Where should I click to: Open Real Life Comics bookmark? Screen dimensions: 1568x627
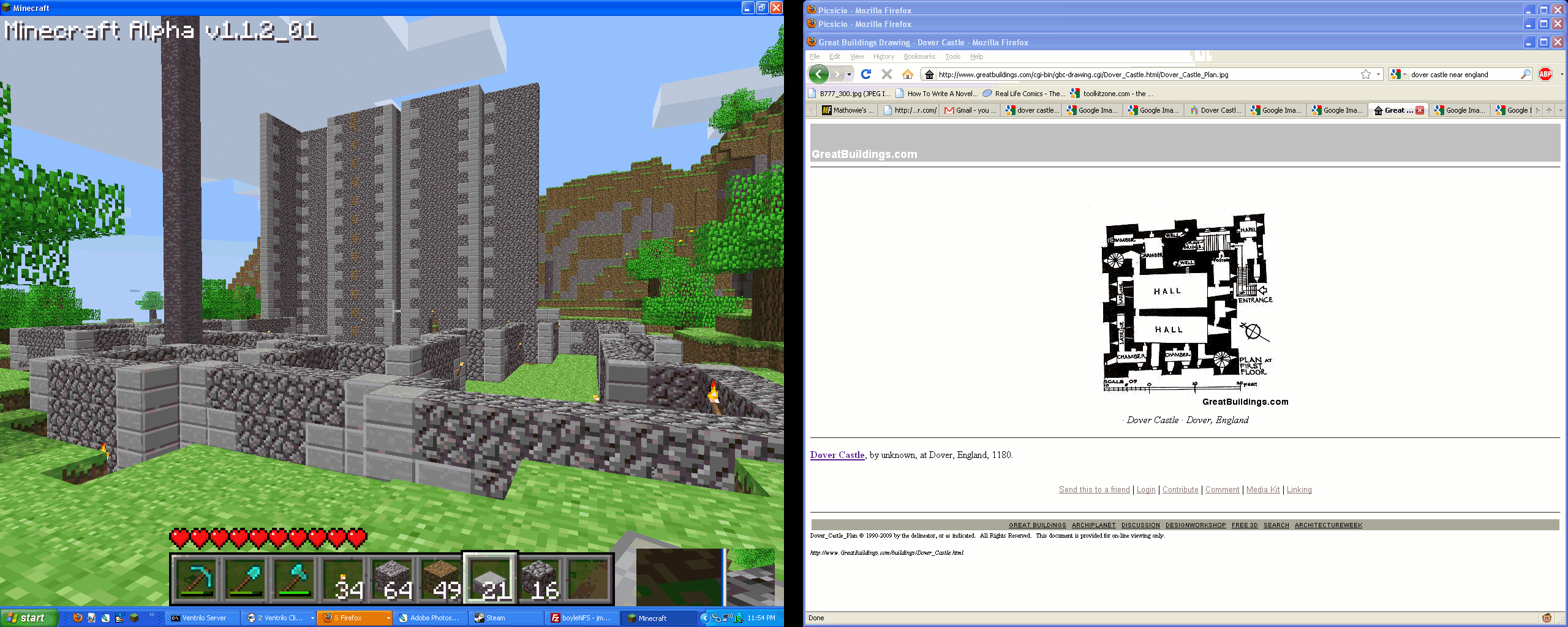point(1024,94)
